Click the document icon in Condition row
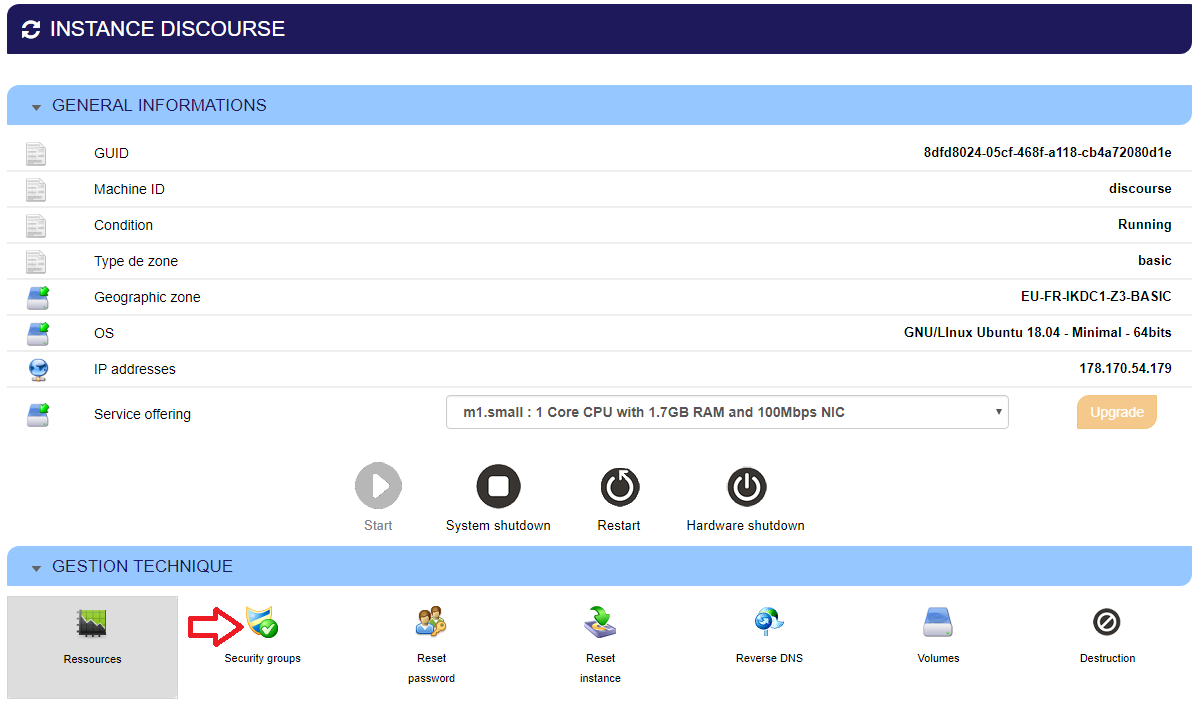Viewport: 1197px width, 706px height. click(x=36, y=225)
